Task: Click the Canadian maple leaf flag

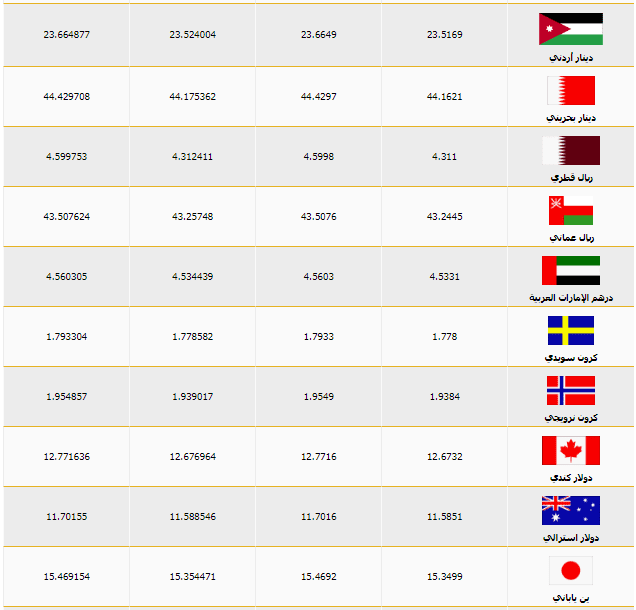Action: click(x=571, y=450)
